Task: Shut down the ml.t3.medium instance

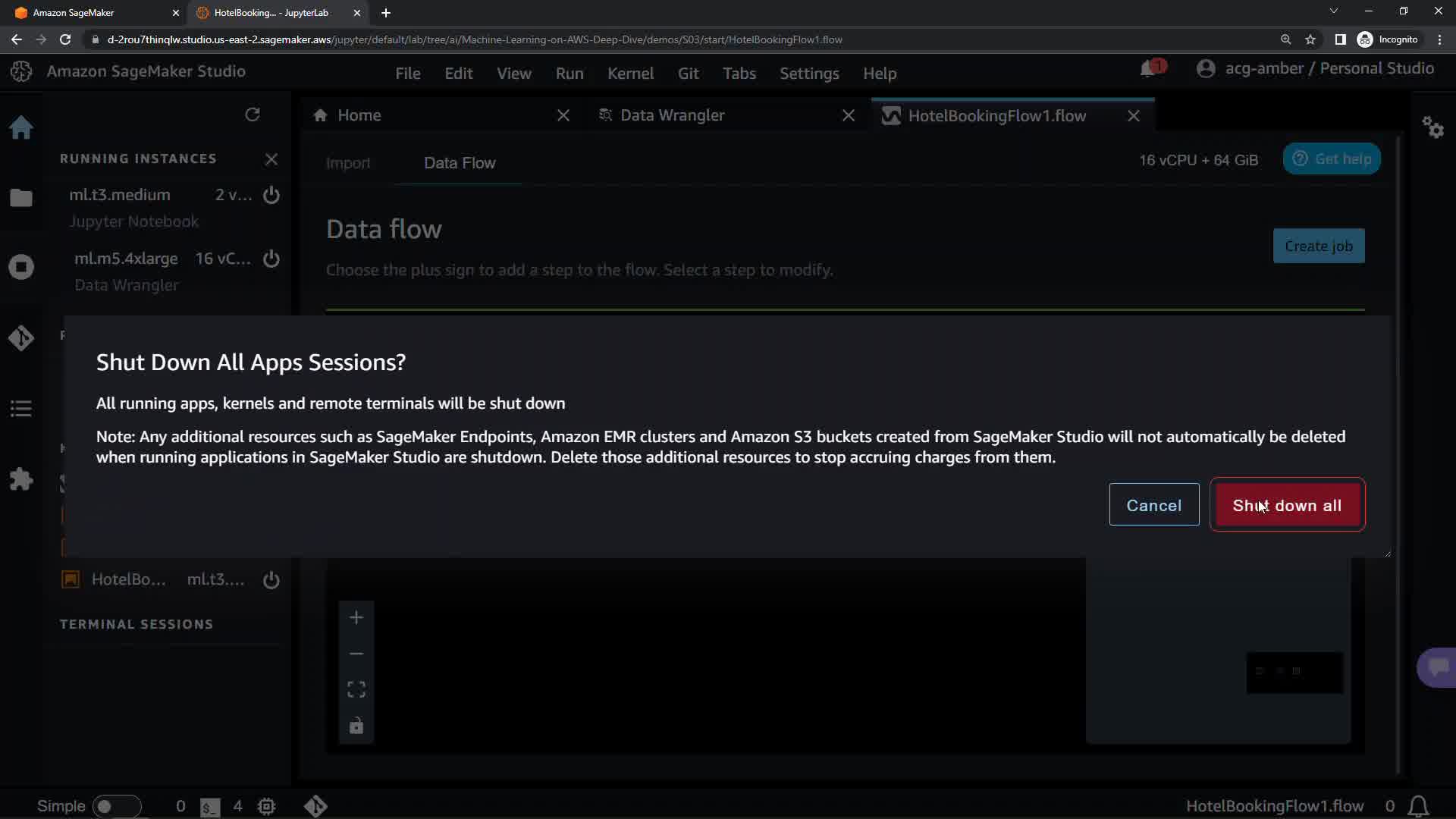Action: click(271, 195)
